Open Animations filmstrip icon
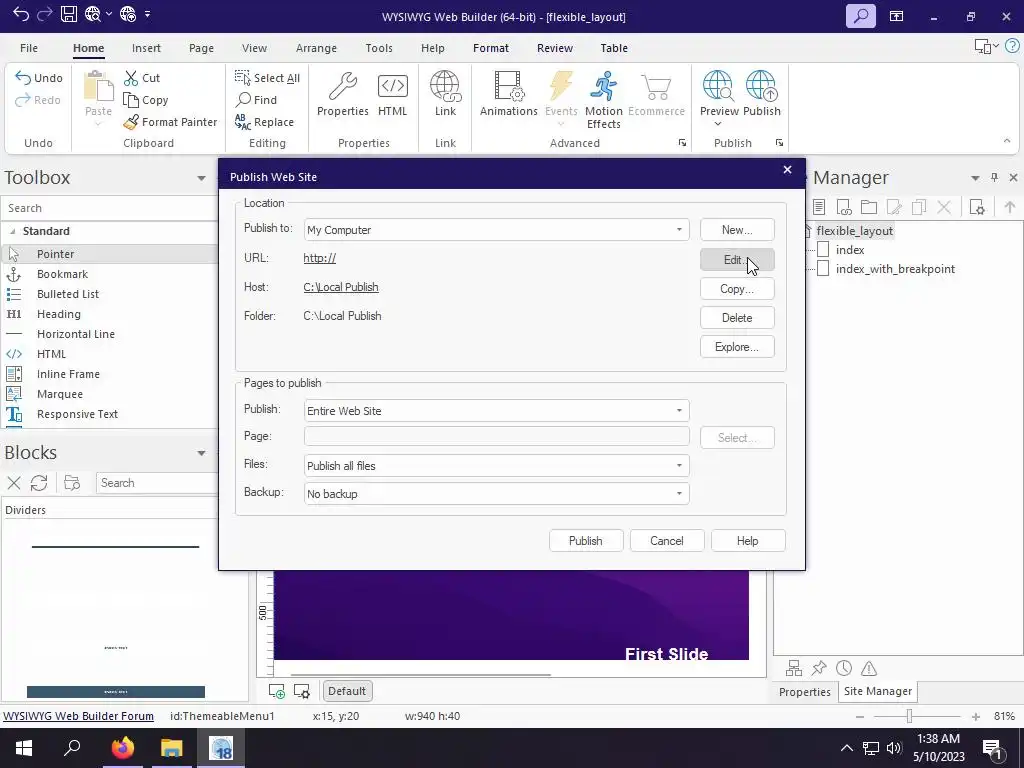The height and width of the screenshot is (768, 1024). [509, 95]
